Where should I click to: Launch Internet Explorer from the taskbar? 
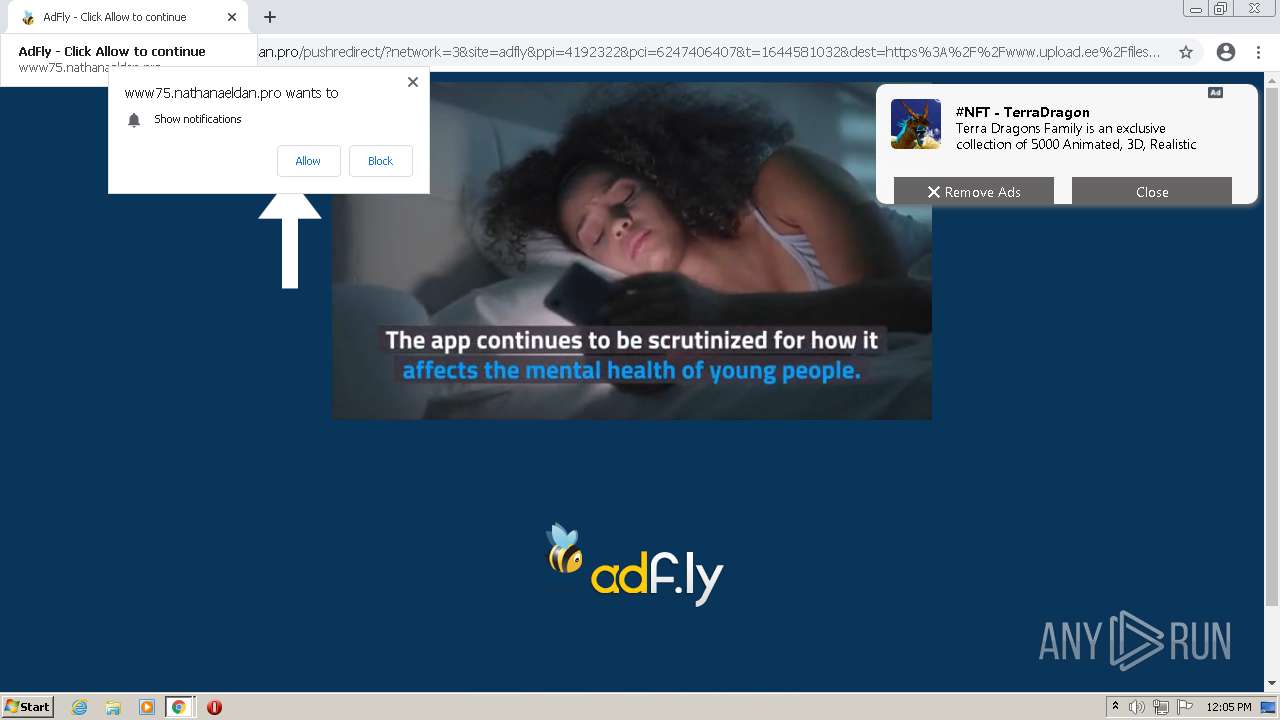[x=80, y=707]
